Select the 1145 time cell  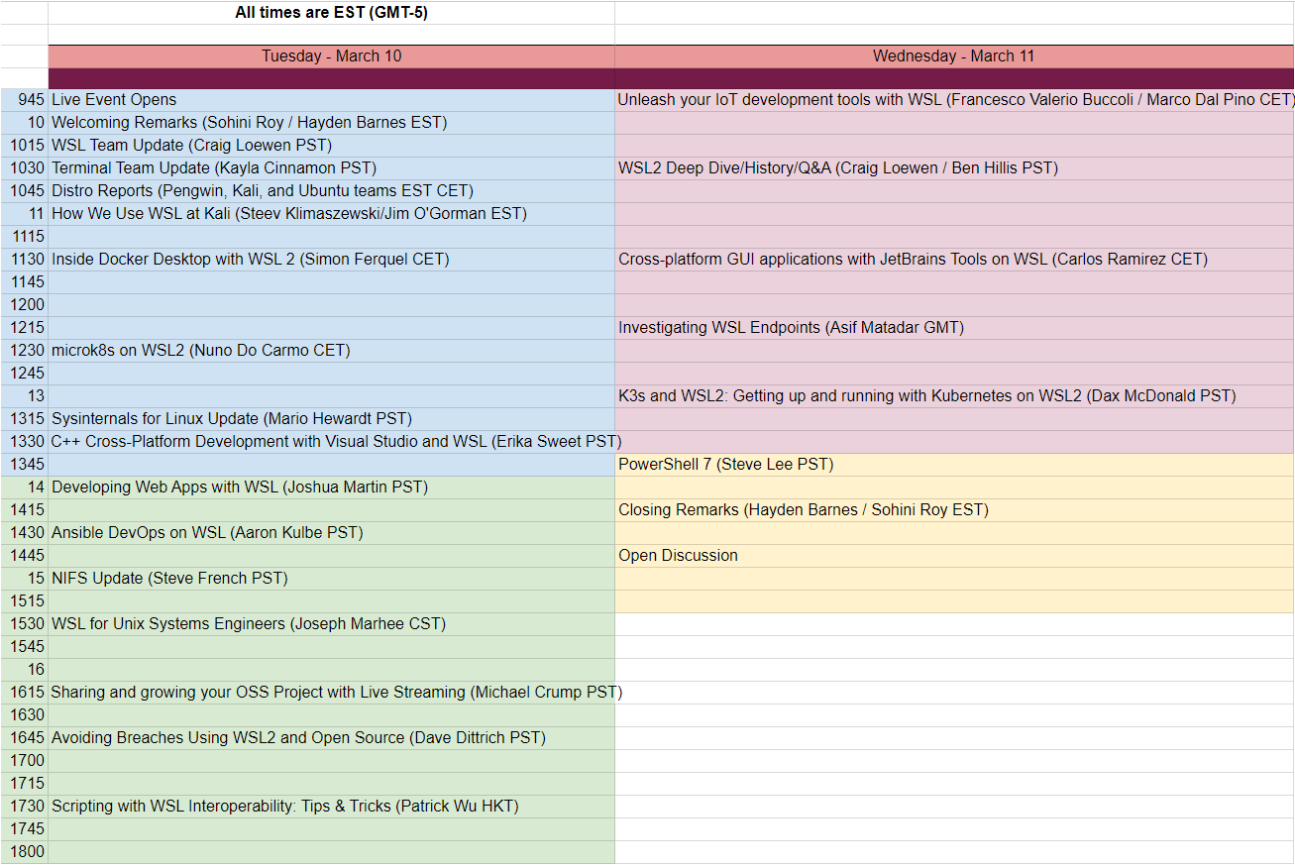pyautogui.click(x=24, y=282)
